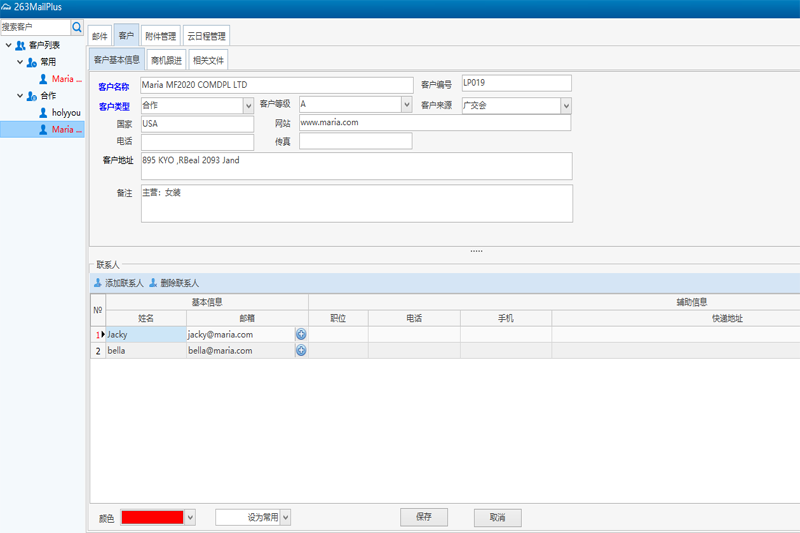
Task: Select Maria customer under 常用 group
Action: tap(66, 79)
